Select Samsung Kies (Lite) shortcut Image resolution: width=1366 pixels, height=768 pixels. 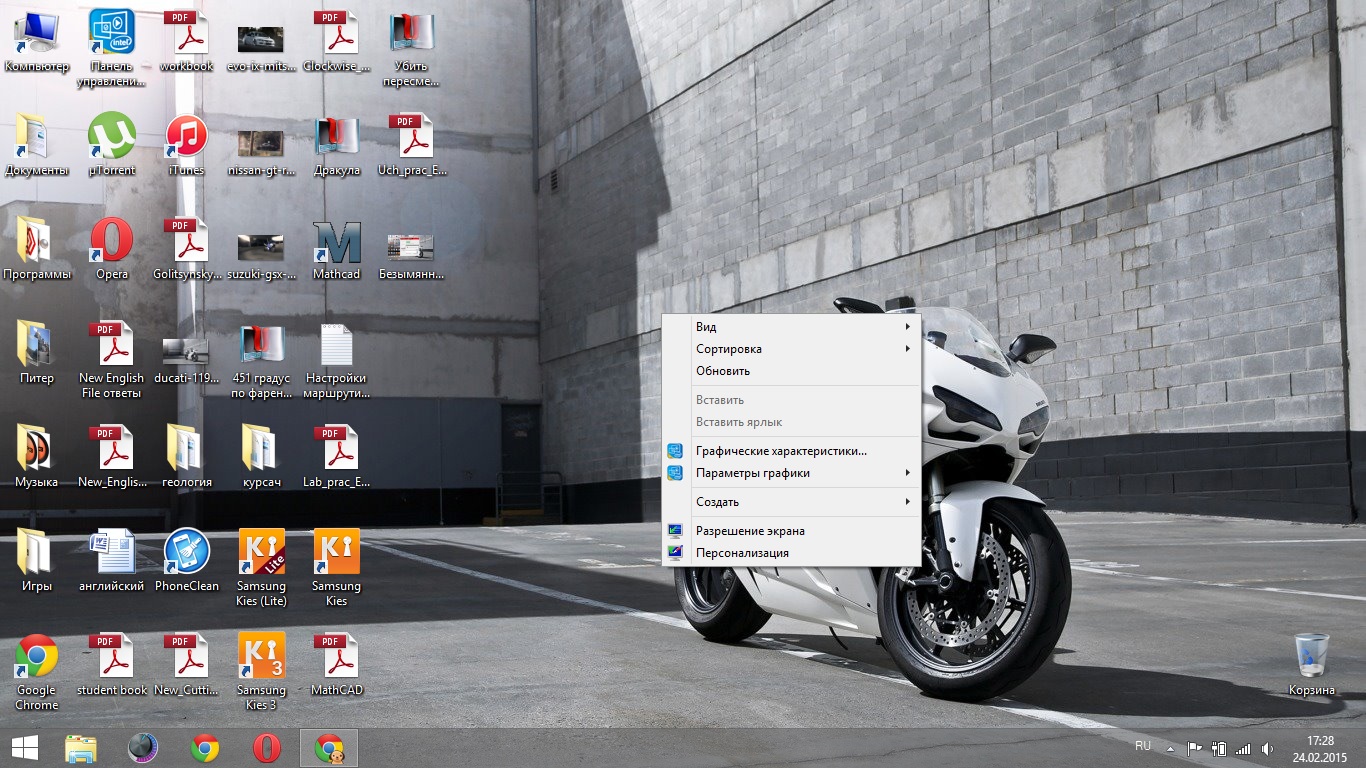[261, 568]
